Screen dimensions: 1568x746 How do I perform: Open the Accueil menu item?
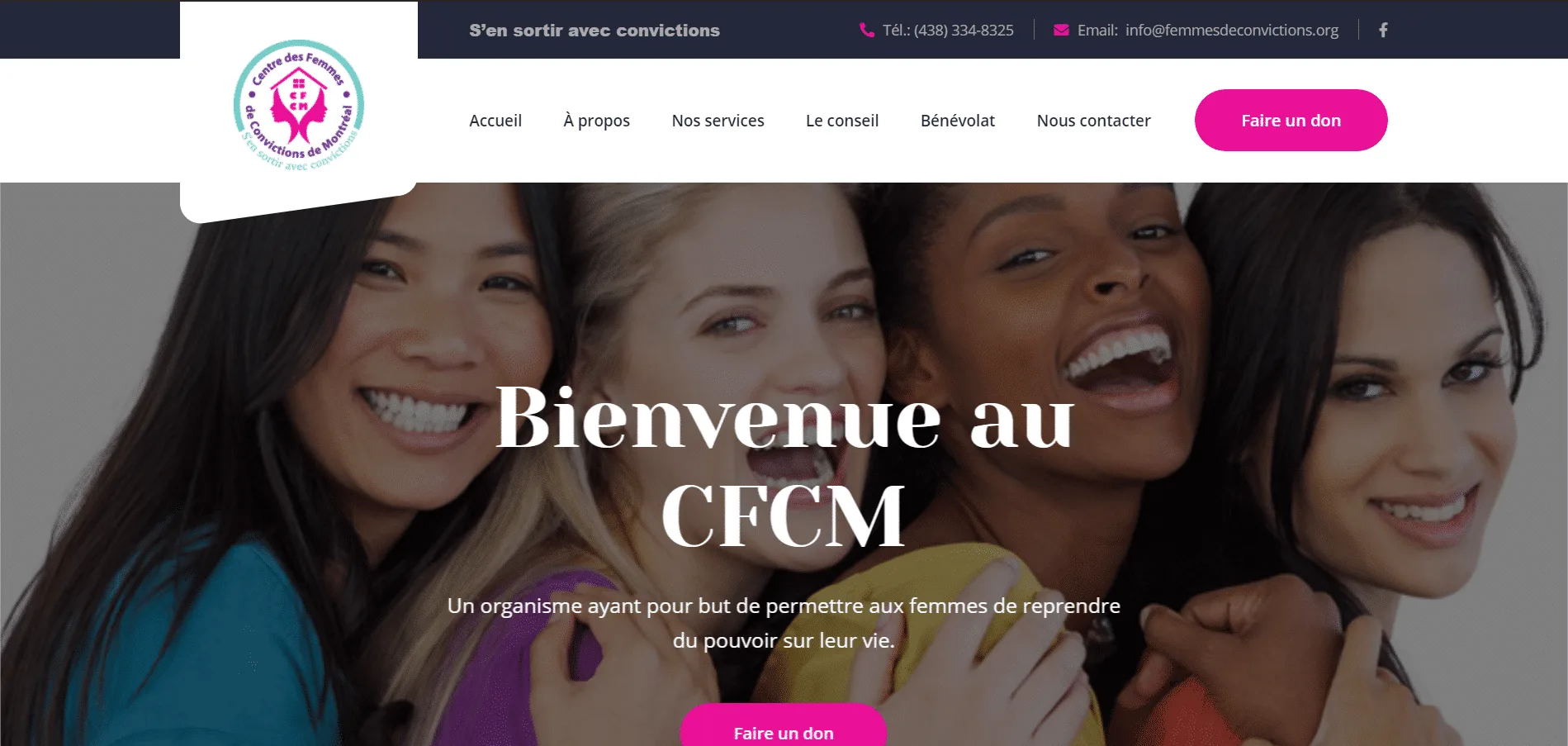point(495,121)
